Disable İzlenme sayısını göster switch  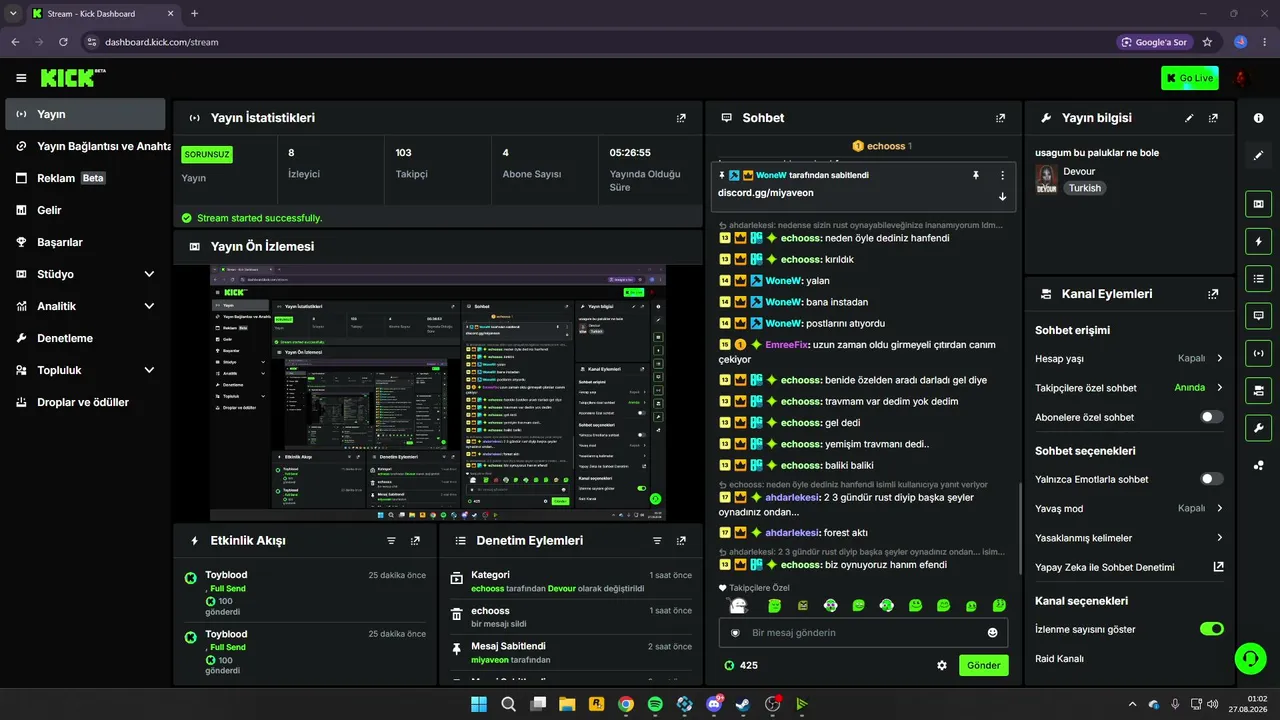pos(1211,629)
